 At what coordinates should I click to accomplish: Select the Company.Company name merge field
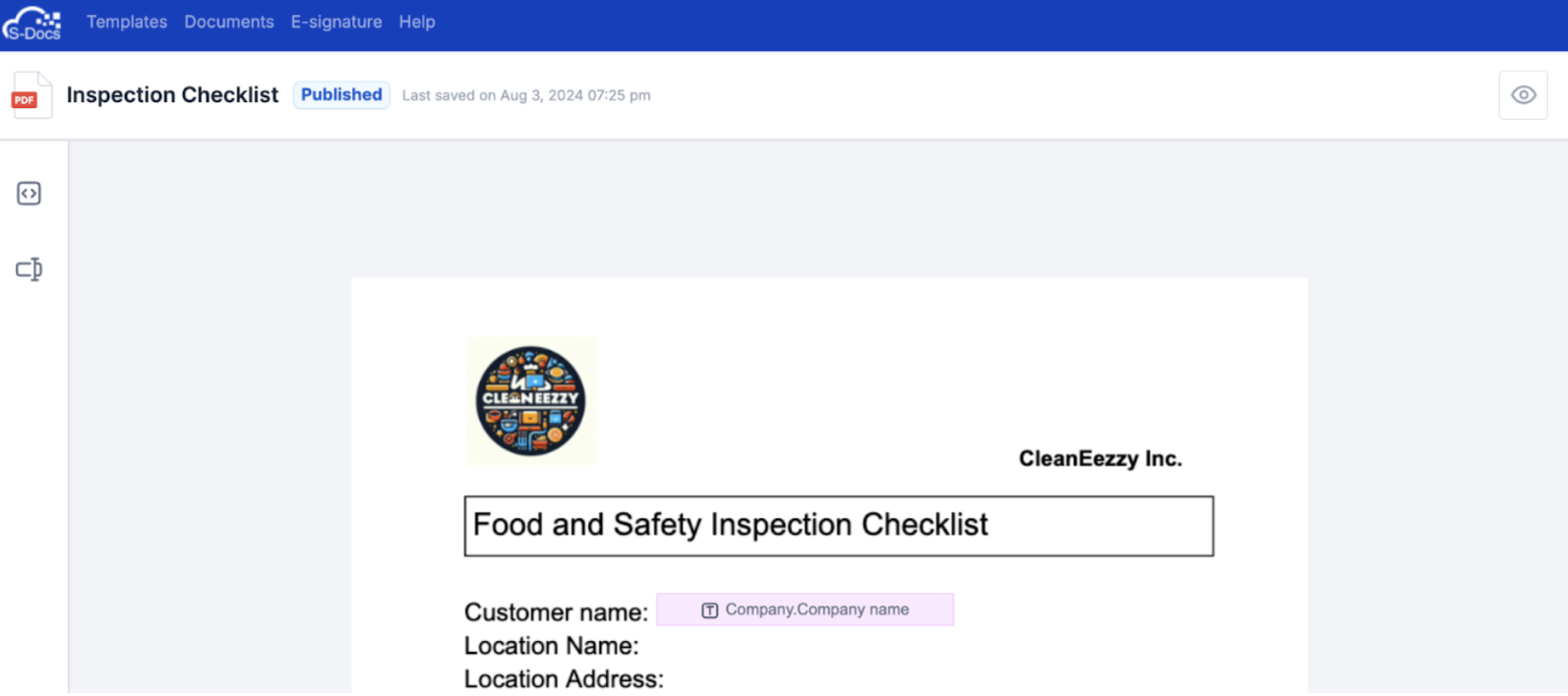tap(805, 609)
